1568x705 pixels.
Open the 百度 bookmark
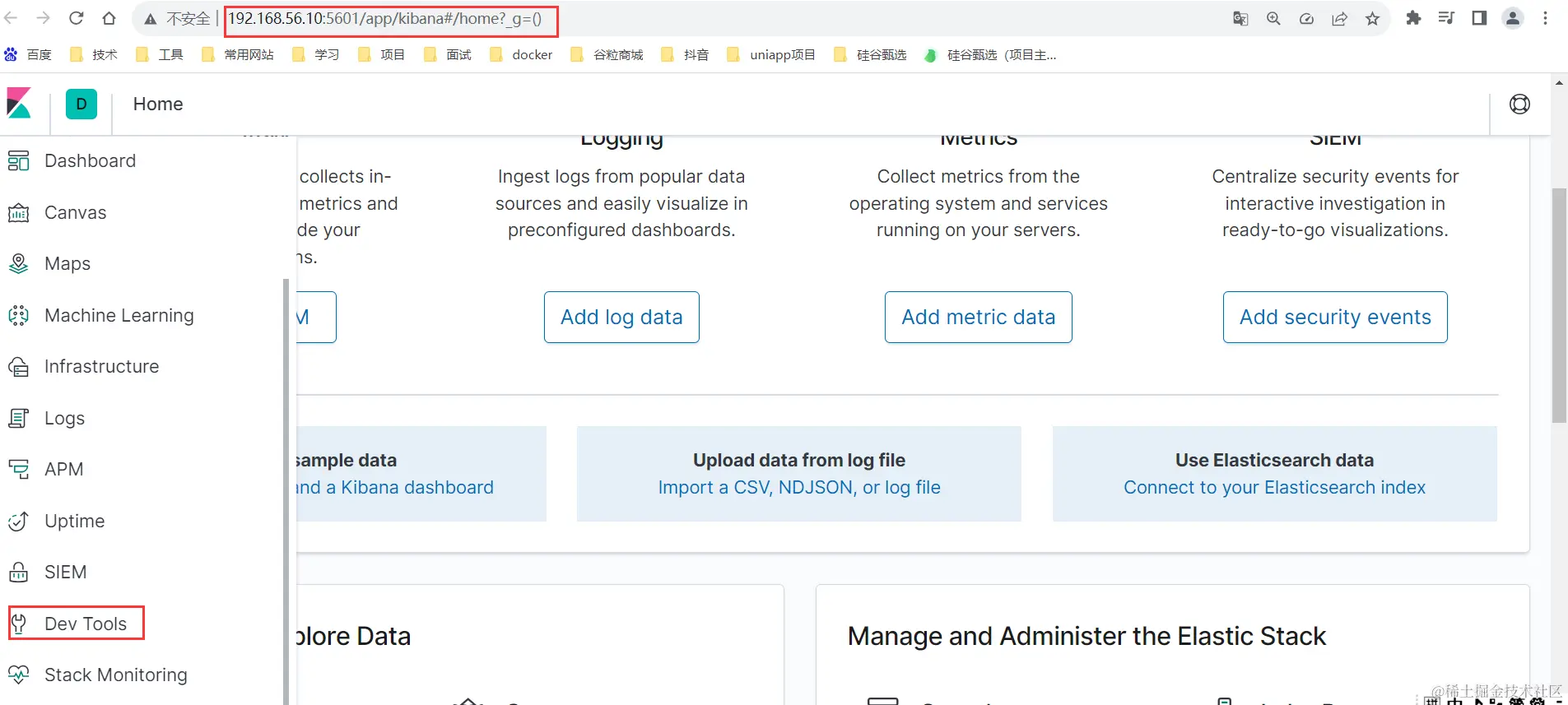(x=29, y=55)
